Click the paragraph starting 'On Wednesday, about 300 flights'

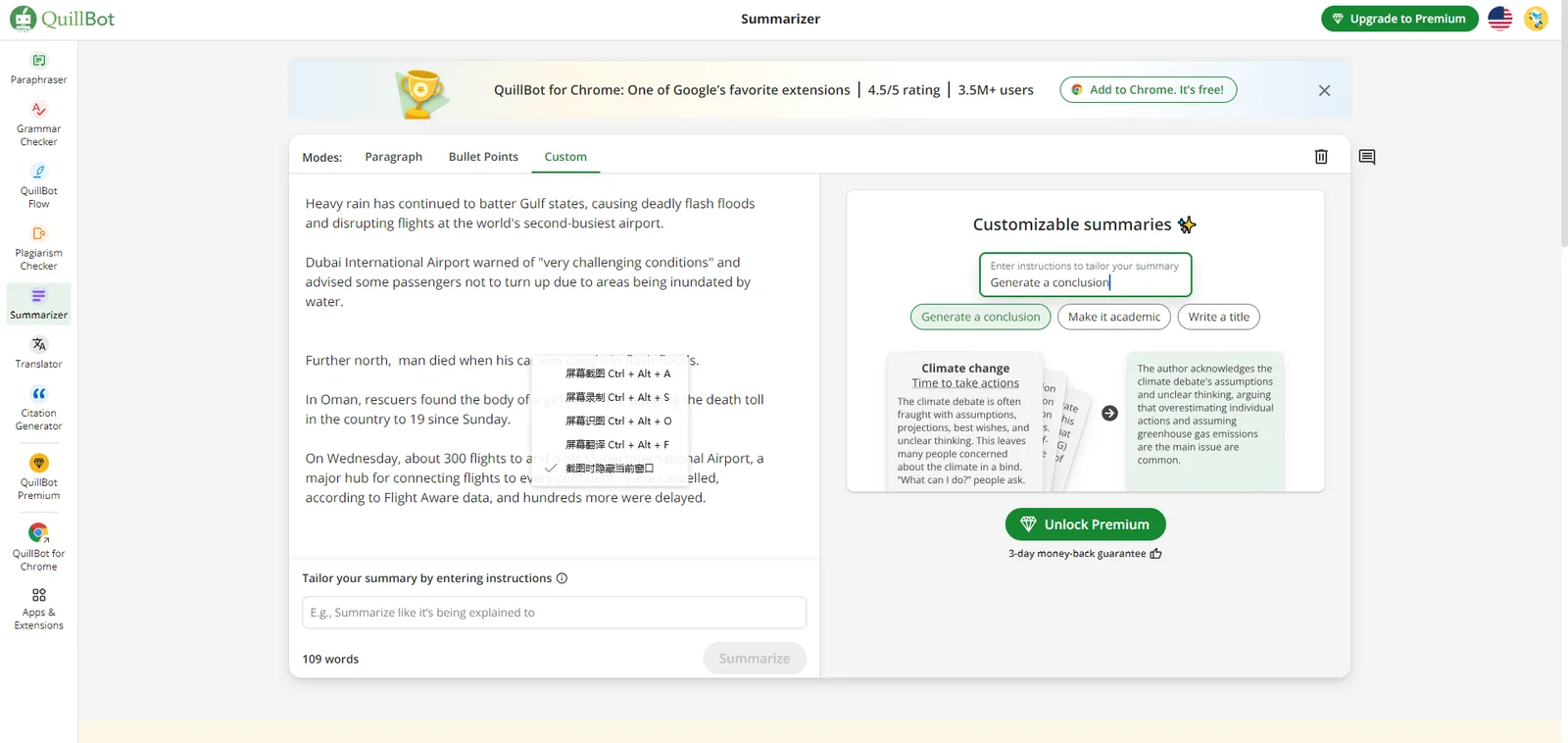(534, 478)
